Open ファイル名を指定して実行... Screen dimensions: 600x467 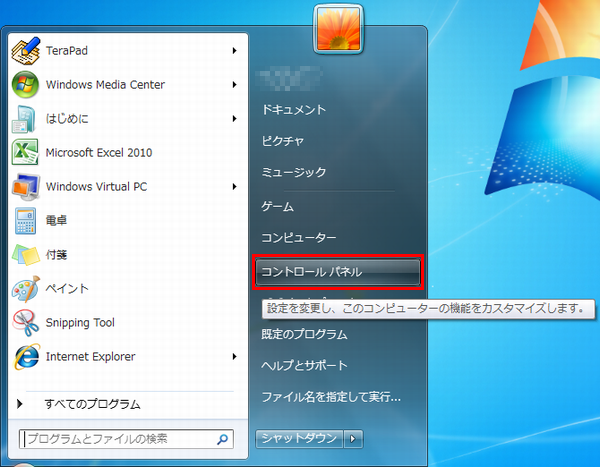click(x=331, y=397)
